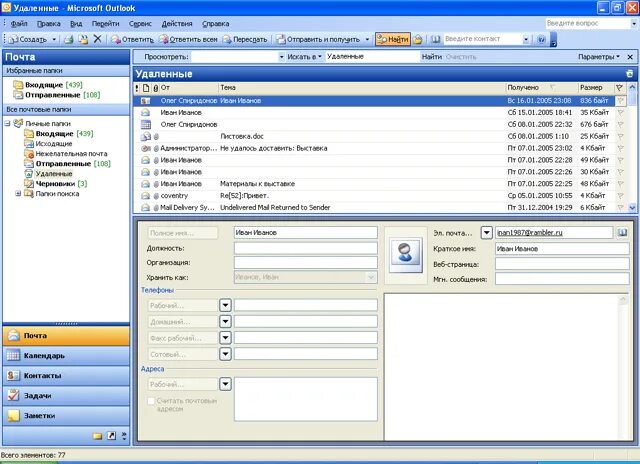Open the Эл. почта selector dropdown arrow
Viewport: 640px width, 464px height.
[x=487, y=233]
